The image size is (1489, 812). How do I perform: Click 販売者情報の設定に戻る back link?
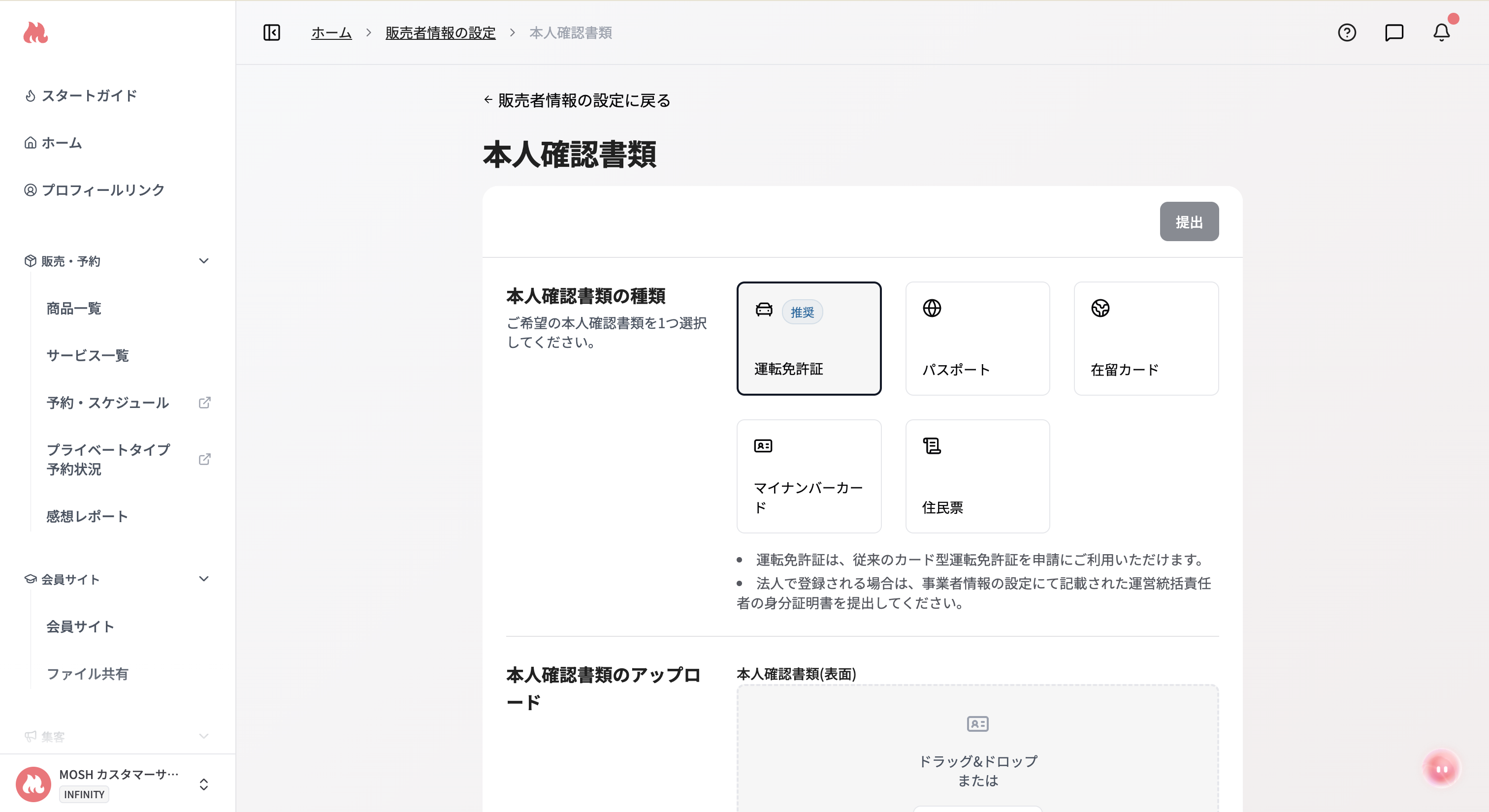click(x=577, y=100)
